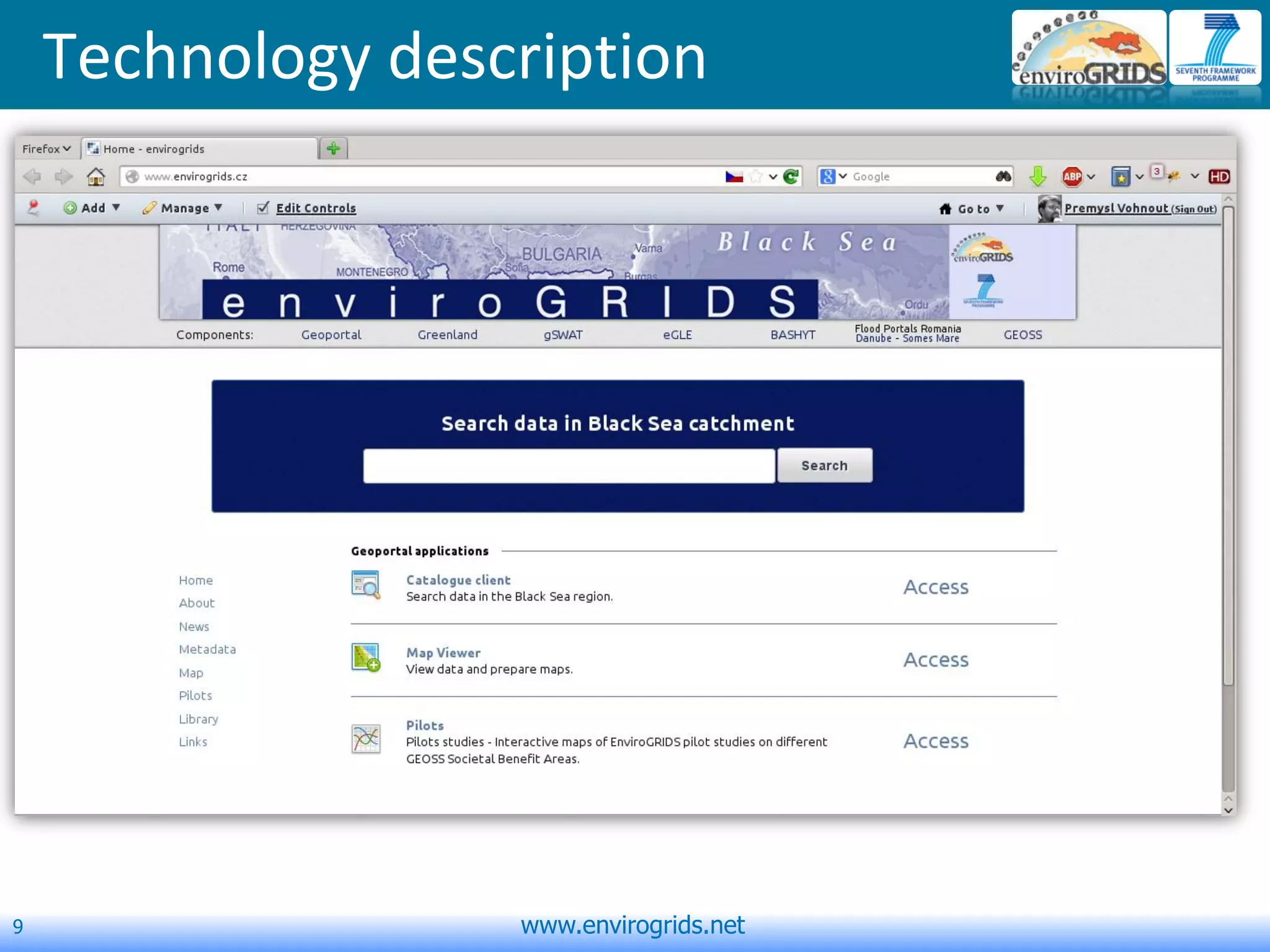Bookmark page with the star icon
Image resolution: width=1270 pixels, height=952 pixels.
click(756, 177)
